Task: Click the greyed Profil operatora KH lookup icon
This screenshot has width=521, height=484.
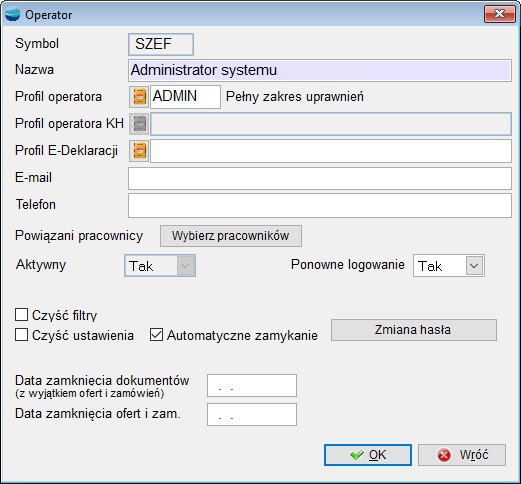Action: pos(139,124)
